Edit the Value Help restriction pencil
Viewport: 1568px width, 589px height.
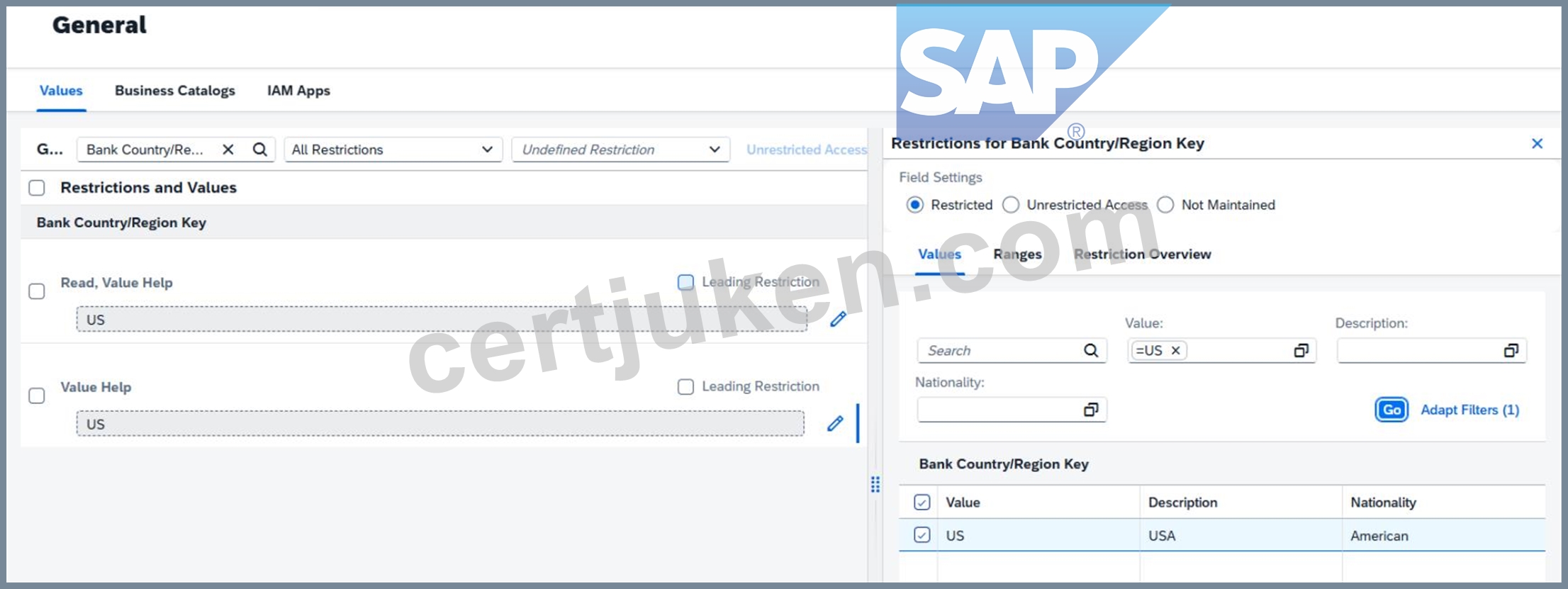pos(836,424)
